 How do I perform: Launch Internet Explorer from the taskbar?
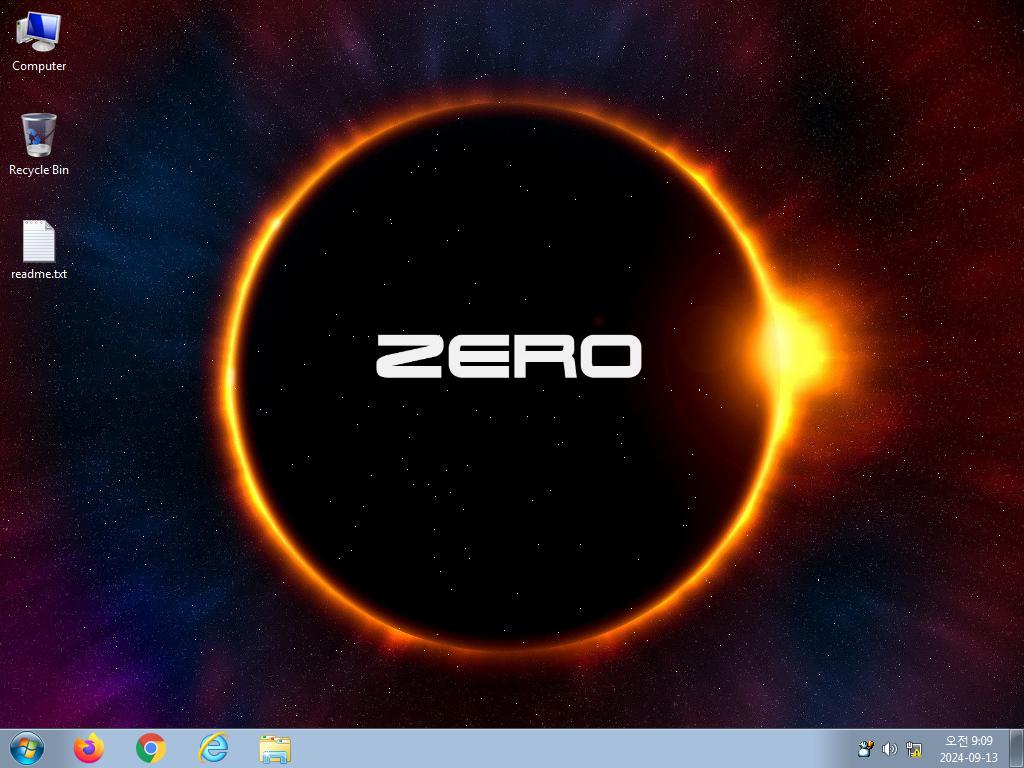214,748
